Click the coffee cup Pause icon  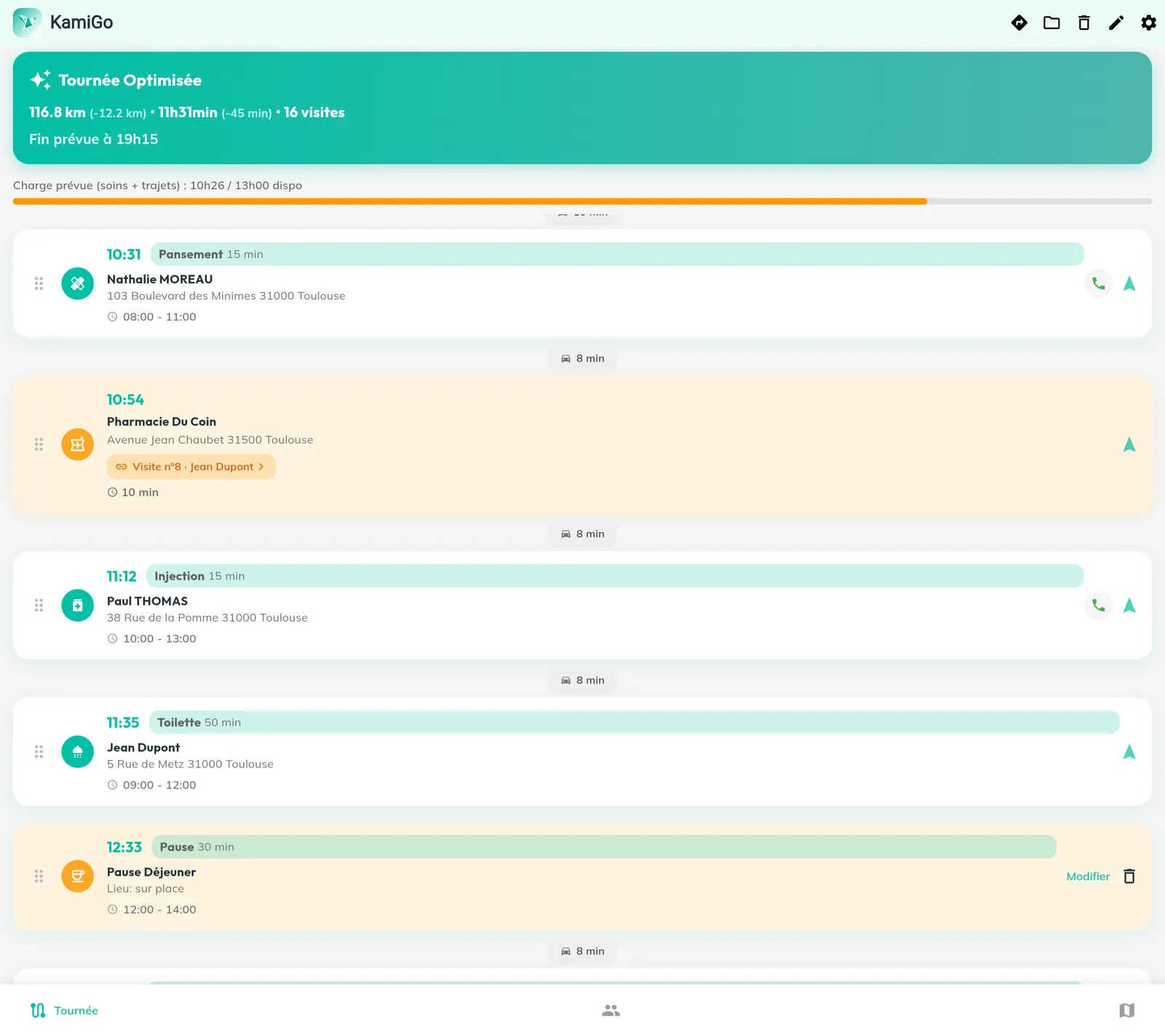[x=78, y=877]
